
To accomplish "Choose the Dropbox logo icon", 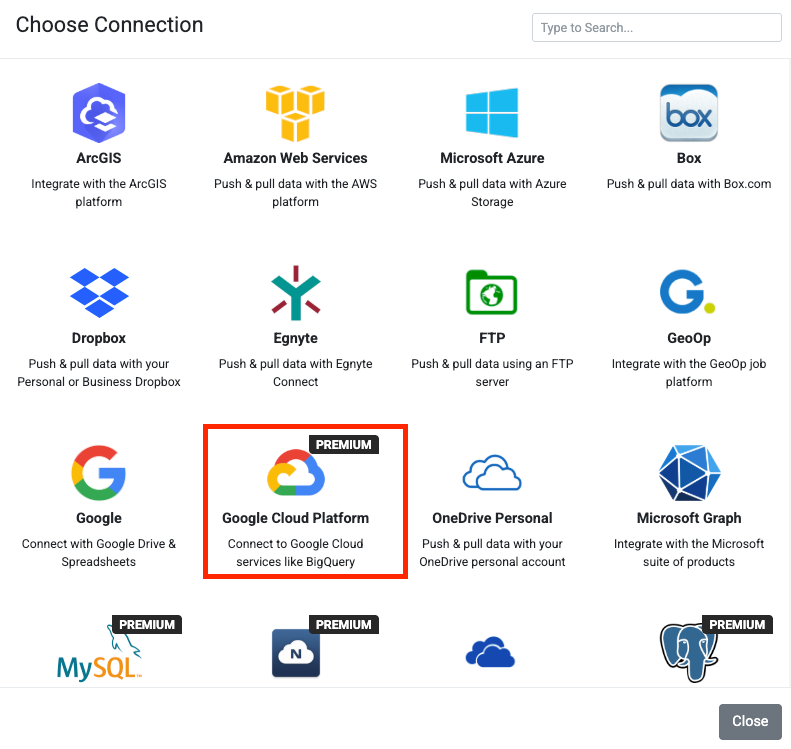I will click(x=99, y=293).
